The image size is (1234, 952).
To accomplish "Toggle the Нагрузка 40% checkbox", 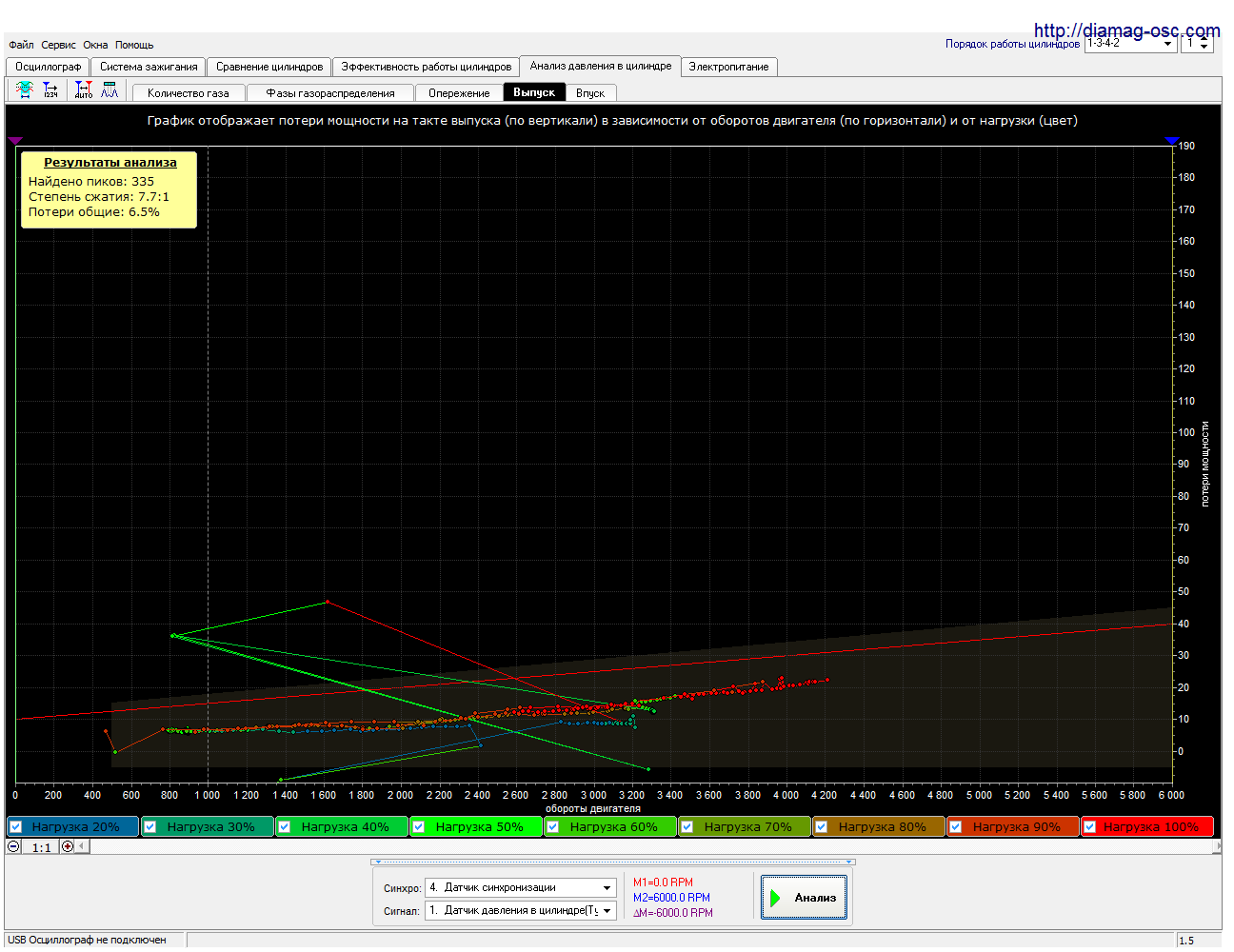I will click(284, 826).
